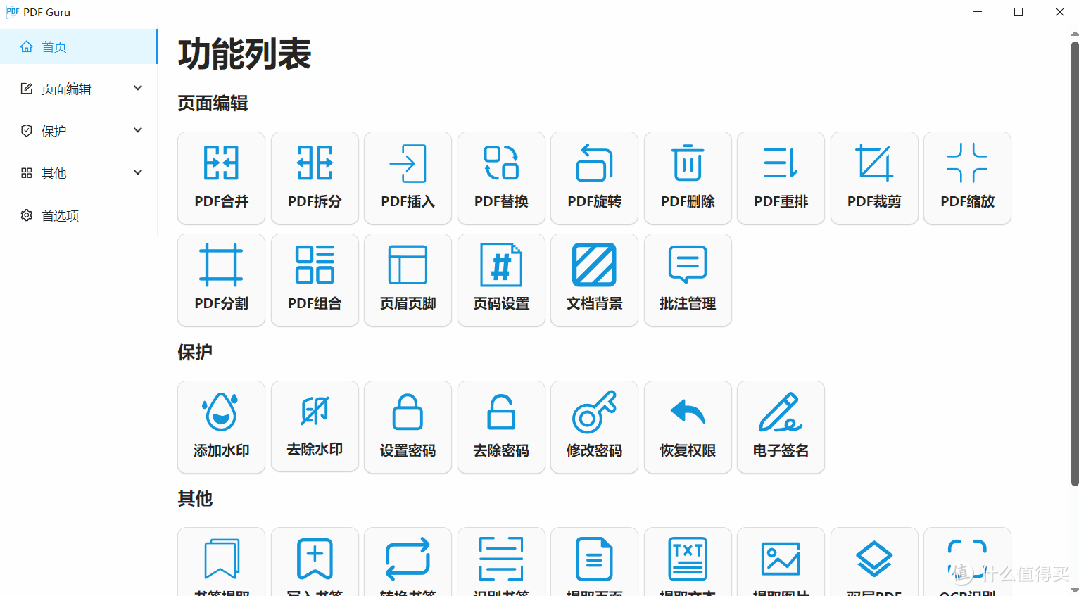Image resolution: width=1079 pixels, height=596 pixels.
Task: Open the PDF合并 (merge) tool
Action: click(x=221, y=178)
